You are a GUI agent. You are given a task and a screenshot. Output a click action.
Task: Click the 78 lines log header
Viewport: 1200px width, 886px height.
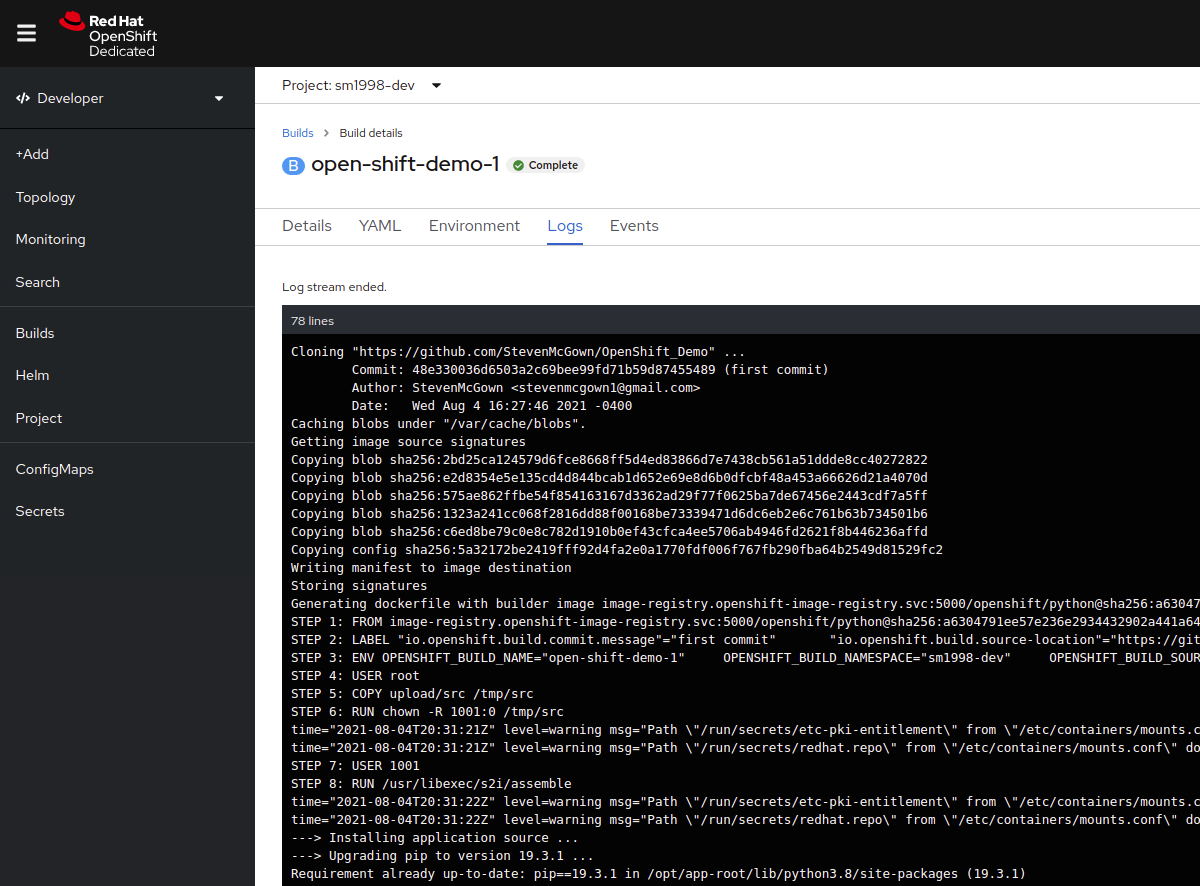pos(312,321)
